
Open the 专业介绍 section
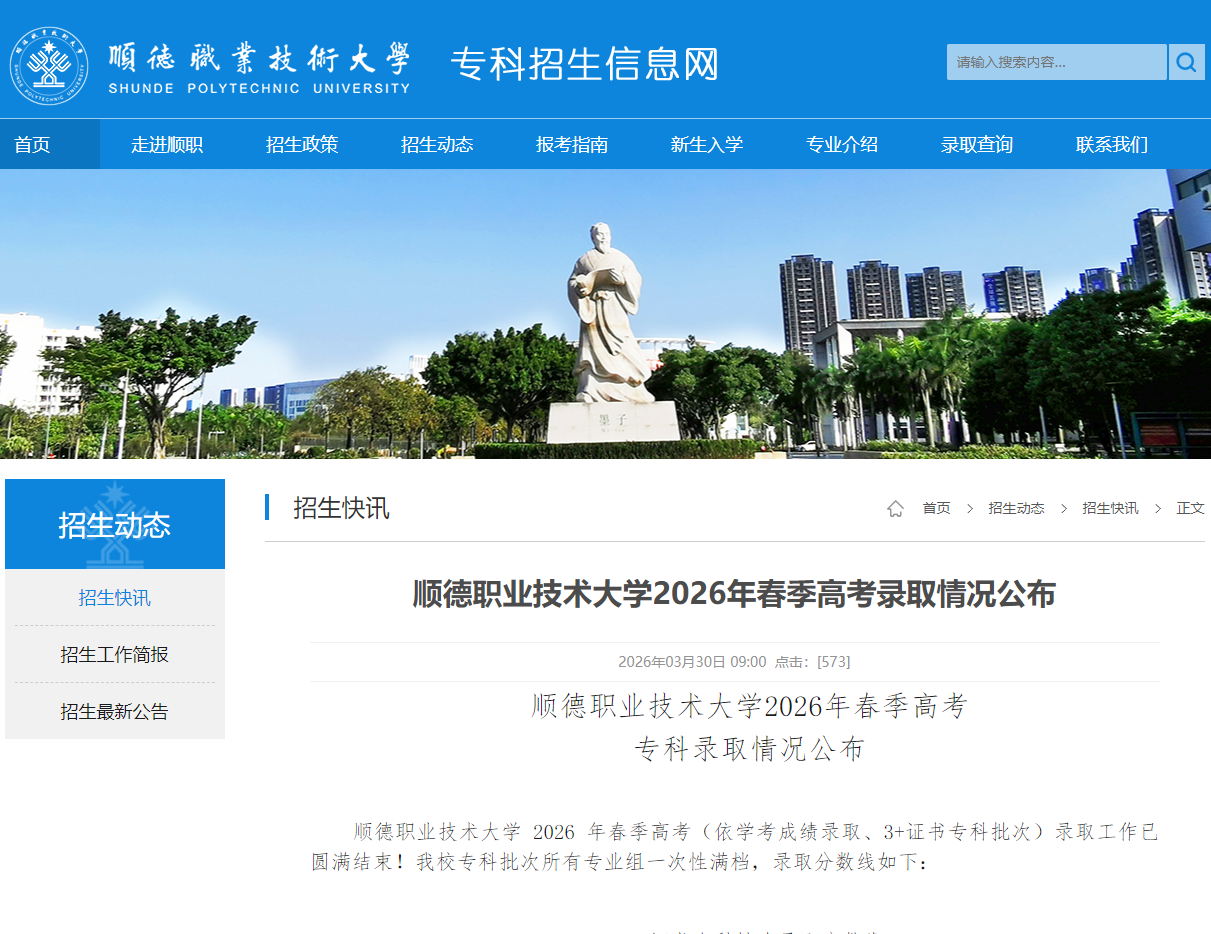[843, 143]
